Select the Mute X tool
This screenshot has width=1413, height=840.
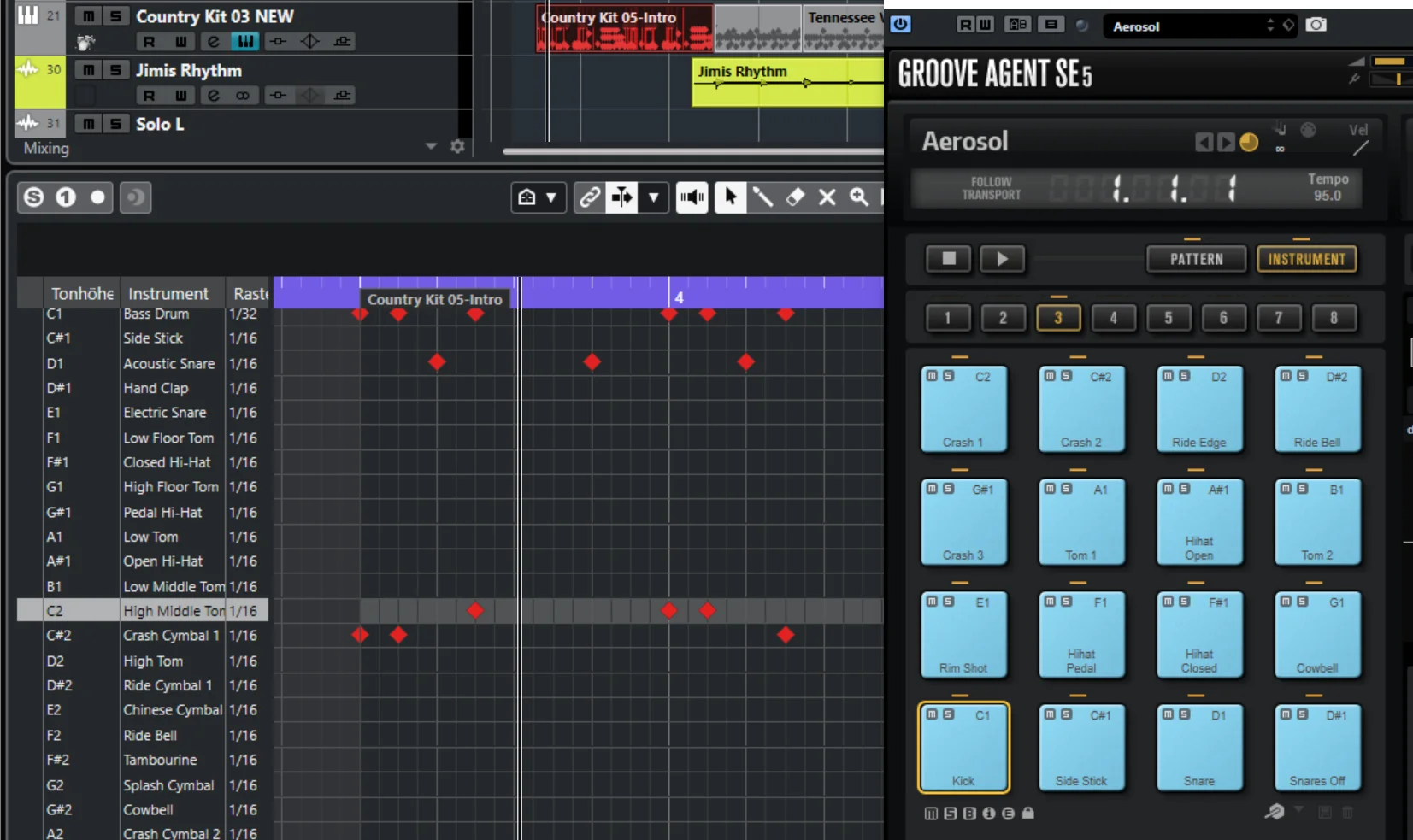coord(827,197)
